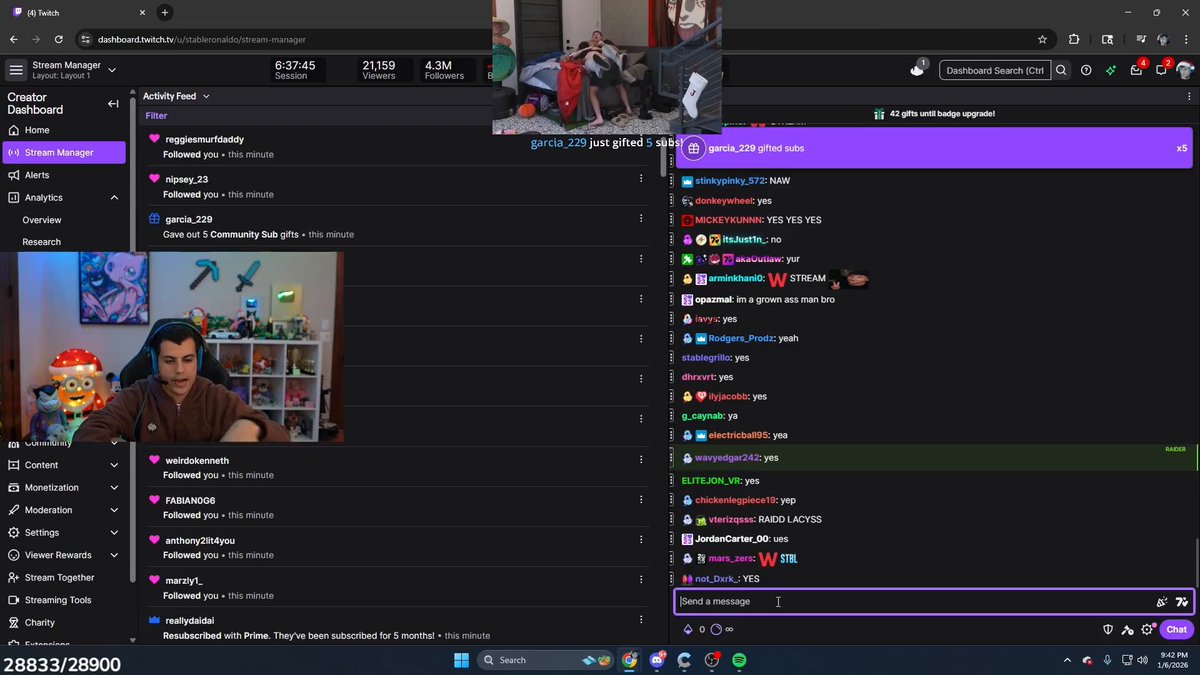The width and height of the screenshot is (1200, 675).
Task: Open Stream Together in sidebar
Action: pos(64,578)
